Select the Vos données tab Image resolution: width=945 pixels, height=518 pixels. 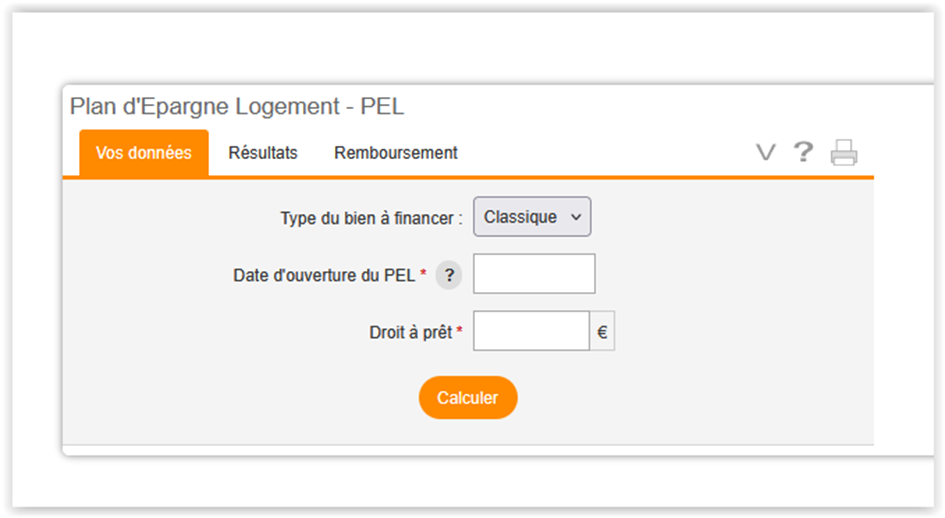(144, 153)
